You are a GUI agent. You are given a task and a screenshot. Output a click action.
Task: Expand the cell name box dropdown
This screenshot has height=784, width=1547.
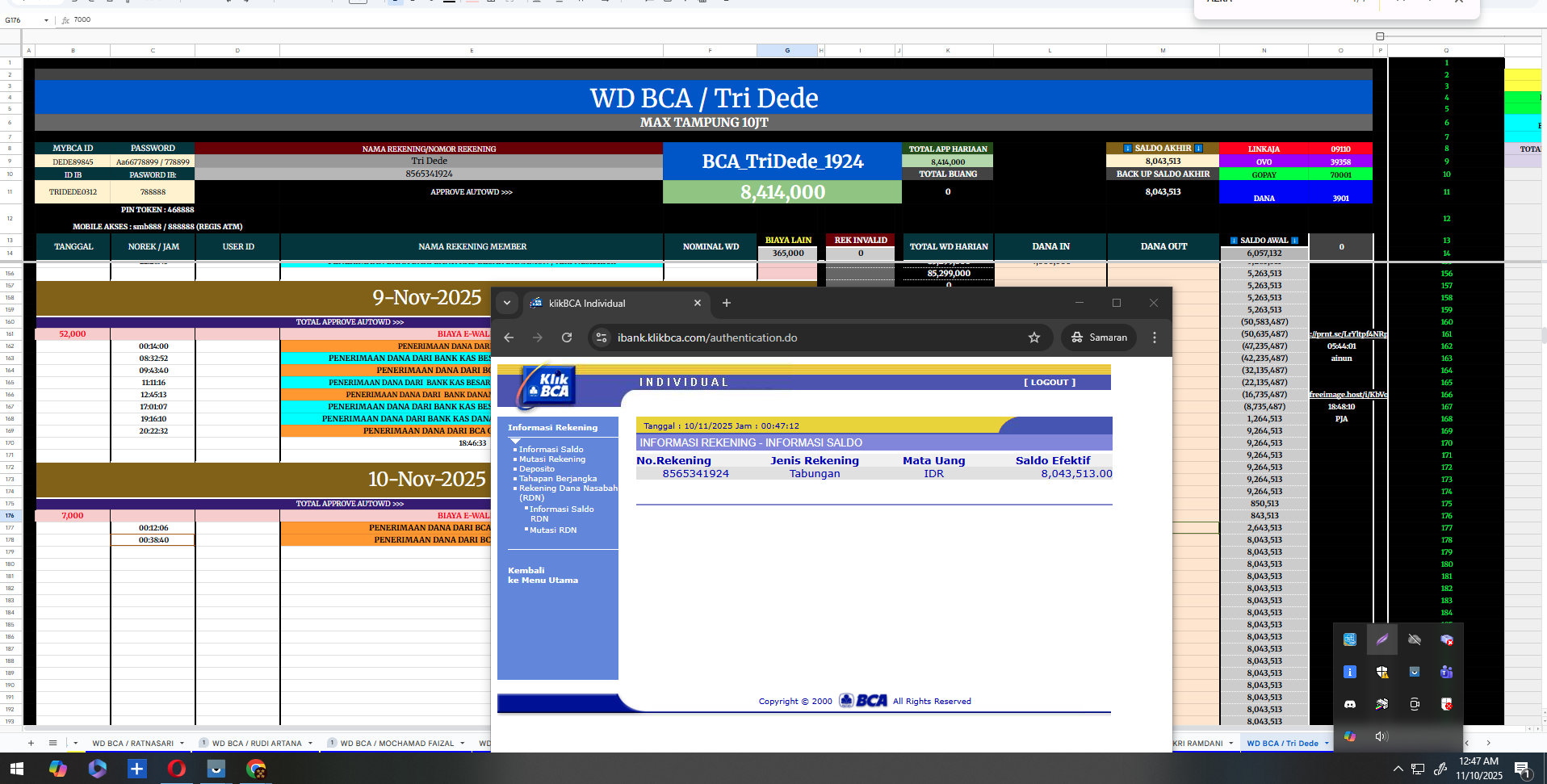tap(46, 20)
